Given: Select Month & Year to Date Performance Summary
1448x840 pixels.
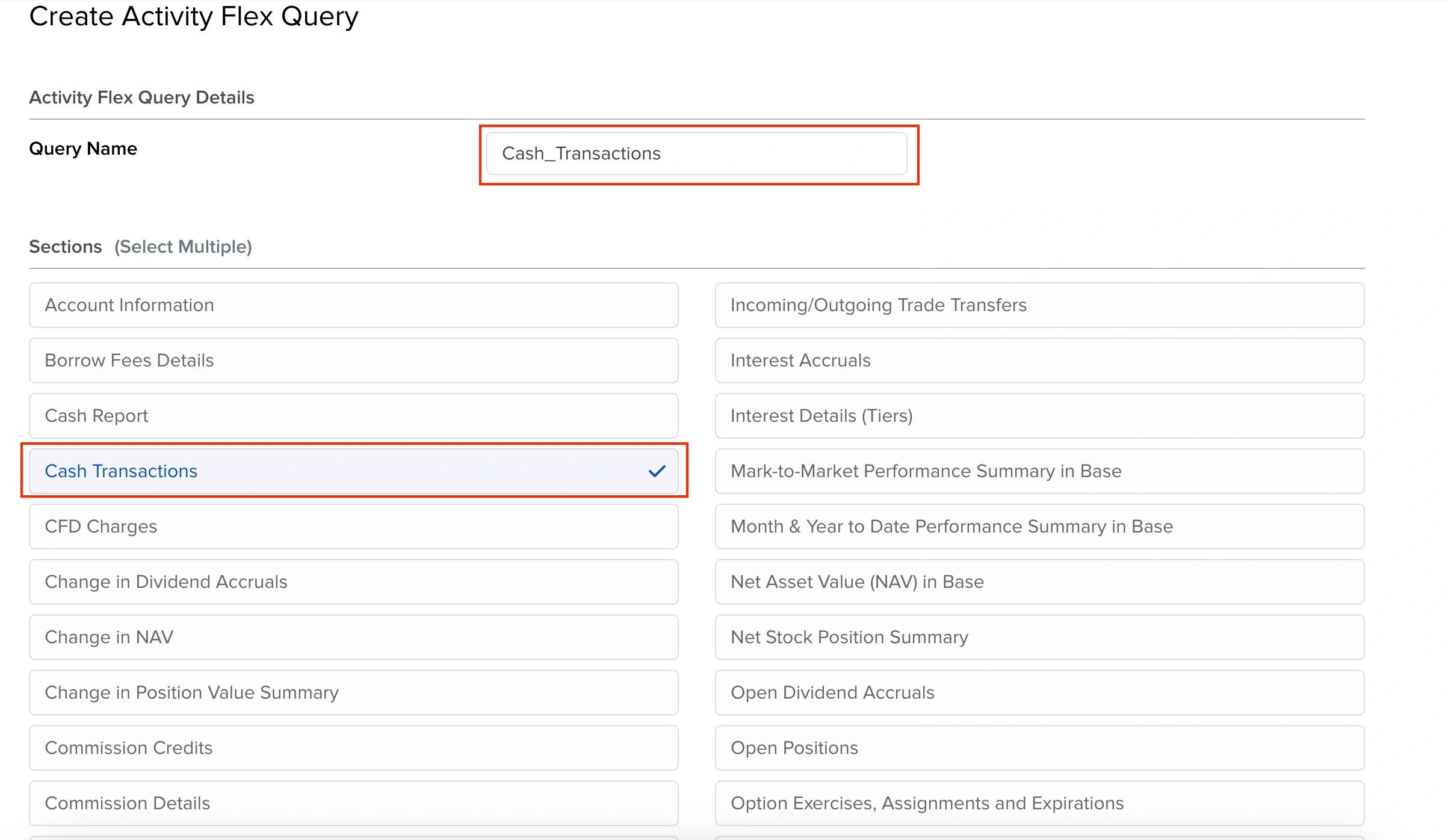Looking at the screenshot, I should (x=1039, y=527).
